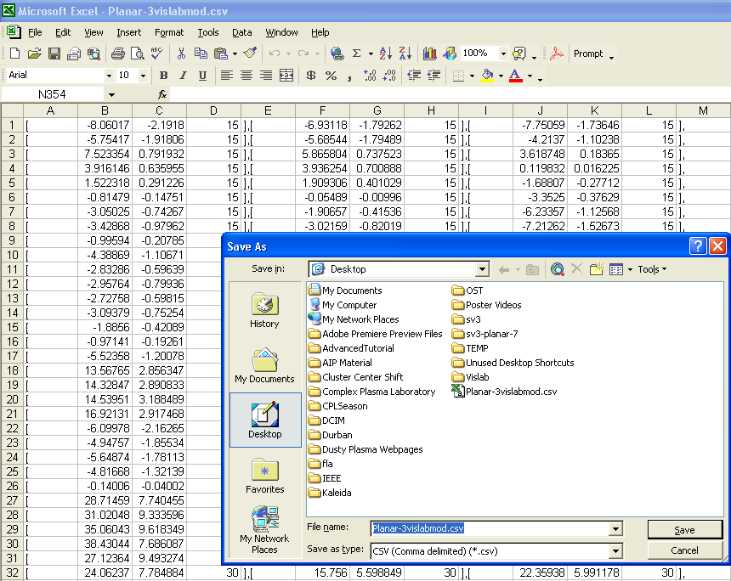
Task: Select My Network Places in places bar
Action: click(264, 530)
